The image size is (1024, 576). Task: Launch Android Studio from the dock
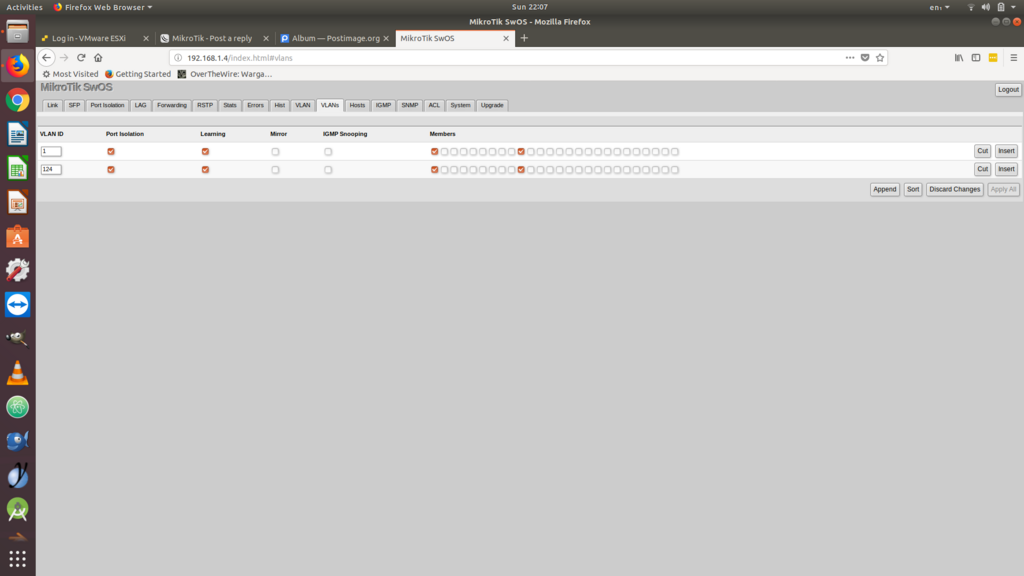(18, 509)
